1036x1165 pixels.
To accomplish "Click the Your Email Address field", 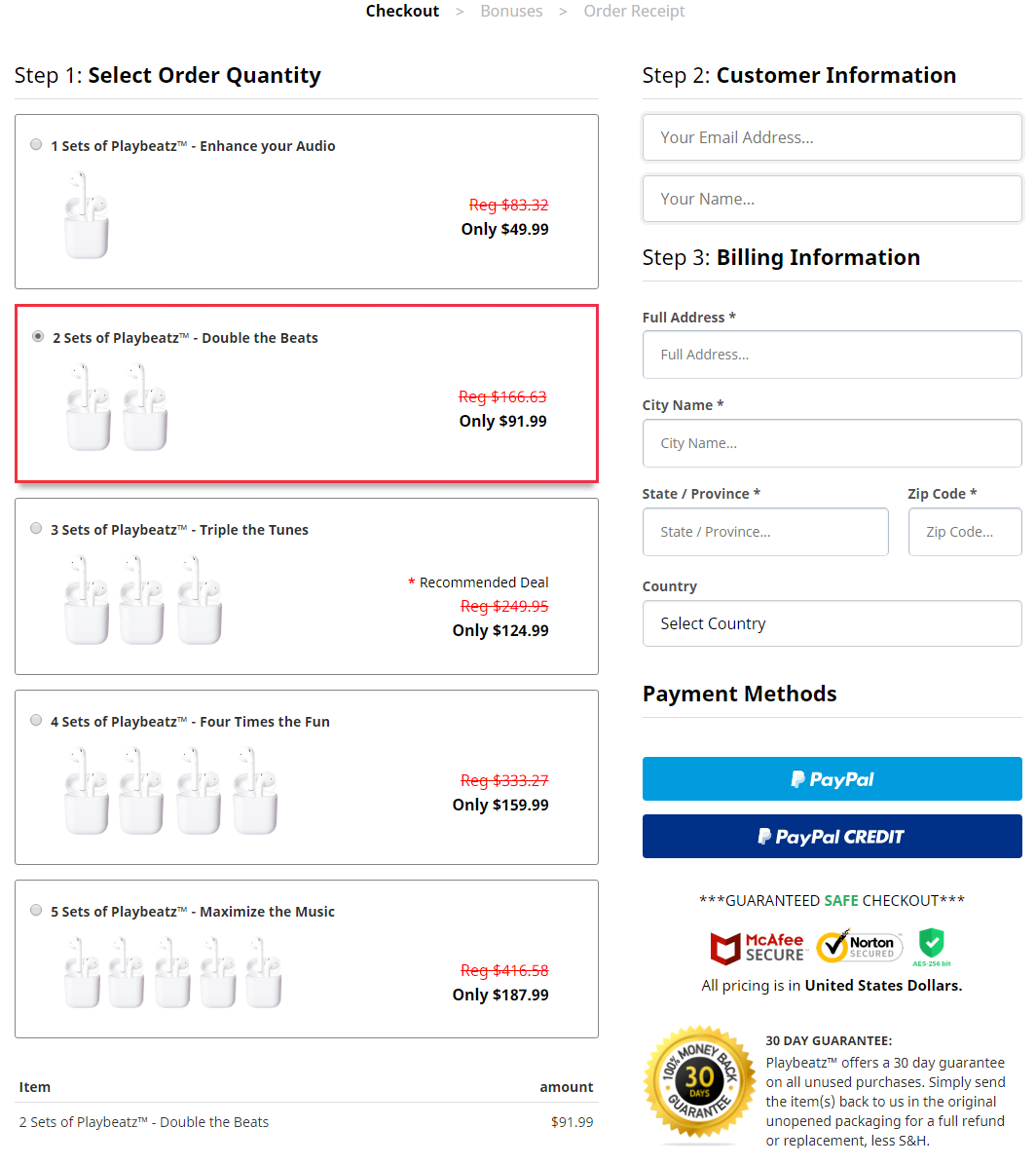I will click(832, 137).
